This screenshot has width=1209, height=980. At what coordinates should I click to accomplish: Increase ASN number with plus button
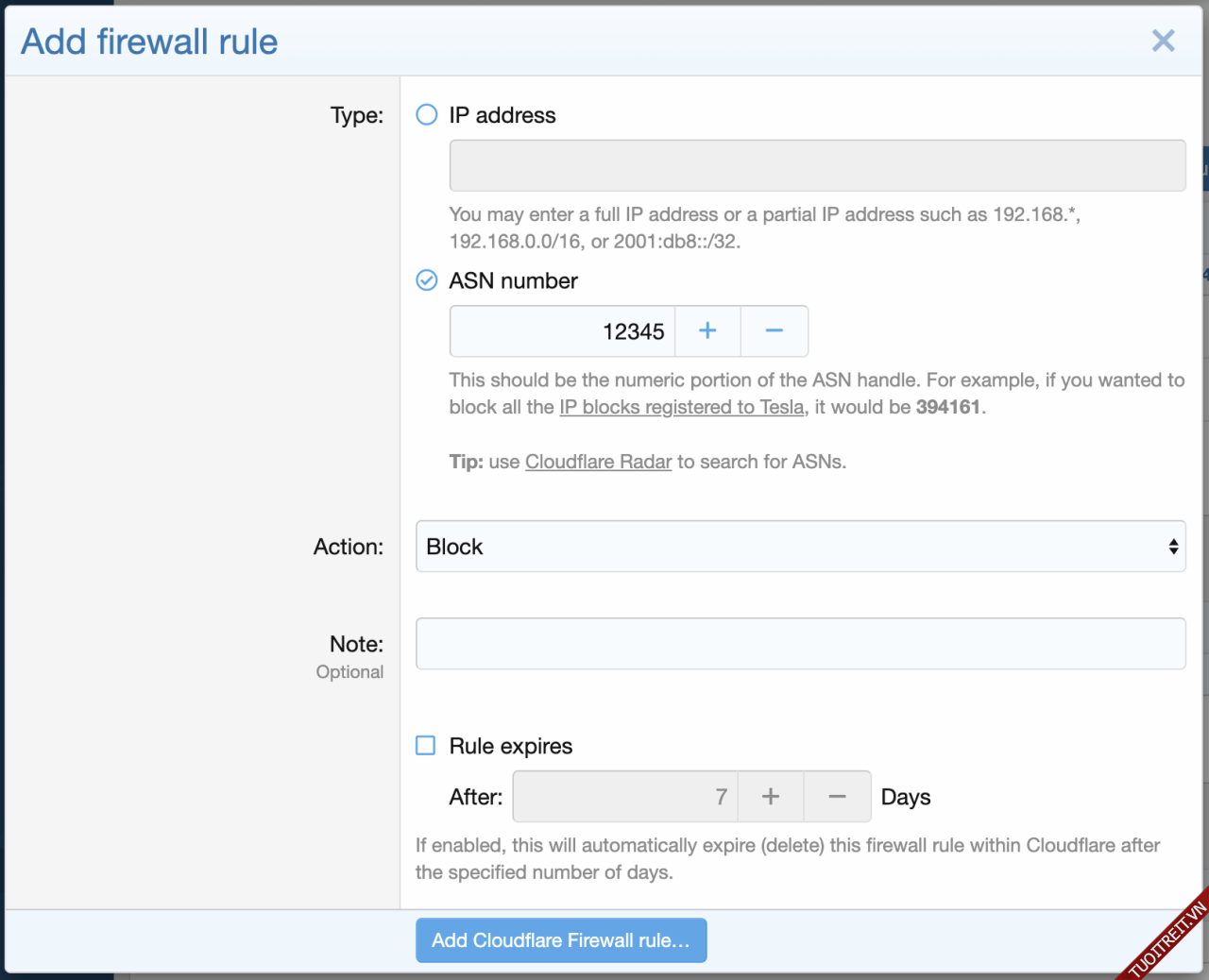pos(707,331)
